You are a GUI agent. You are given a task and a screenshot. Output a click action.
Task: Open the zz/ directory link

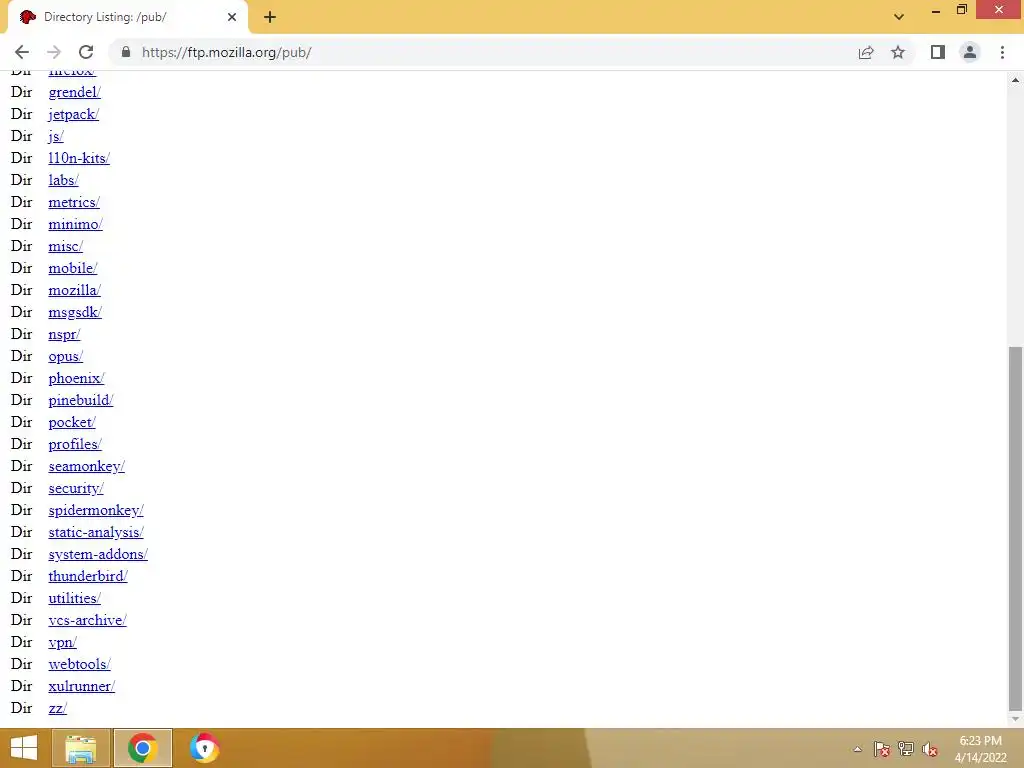[x=57, y=709]
